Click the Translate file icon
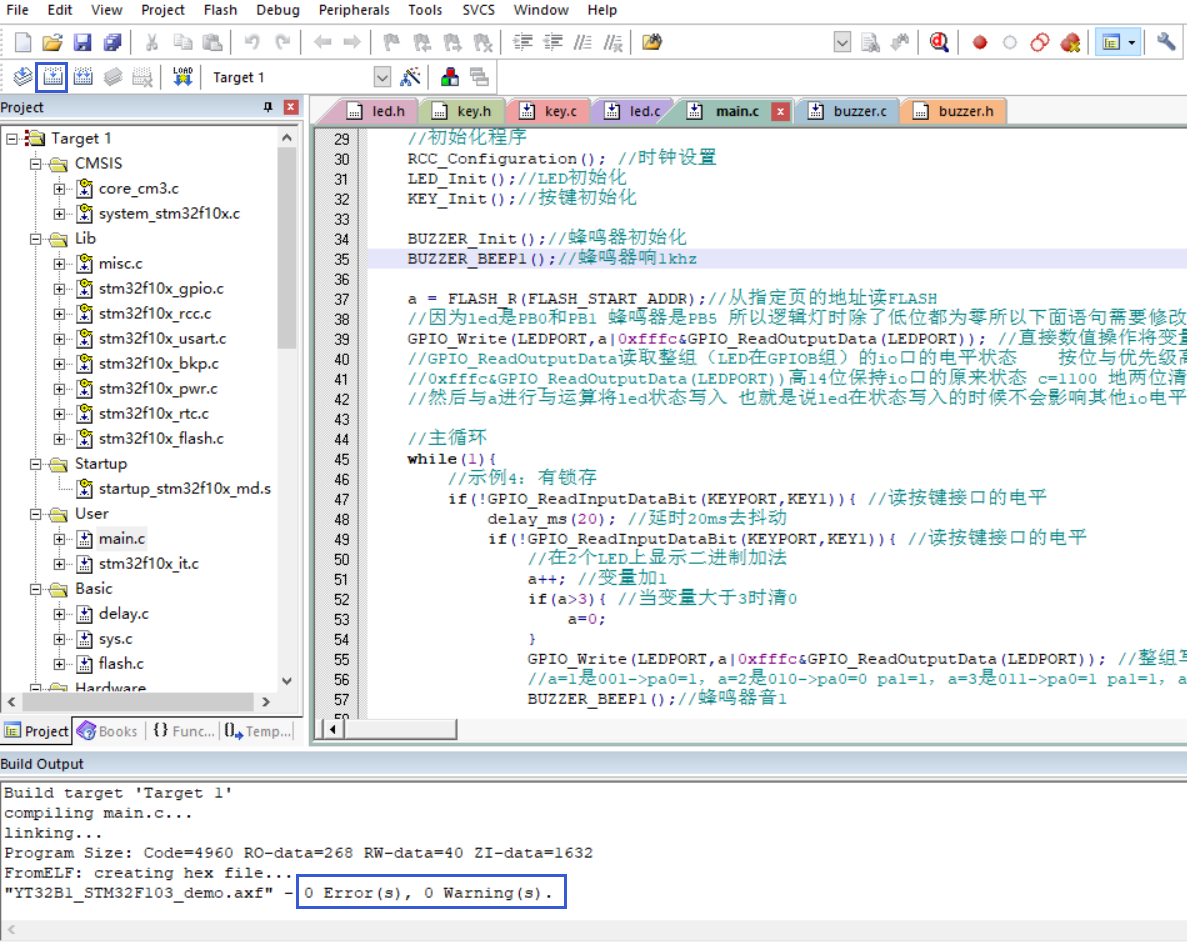This screenshot has width=1187, height=942. point(23,76)
